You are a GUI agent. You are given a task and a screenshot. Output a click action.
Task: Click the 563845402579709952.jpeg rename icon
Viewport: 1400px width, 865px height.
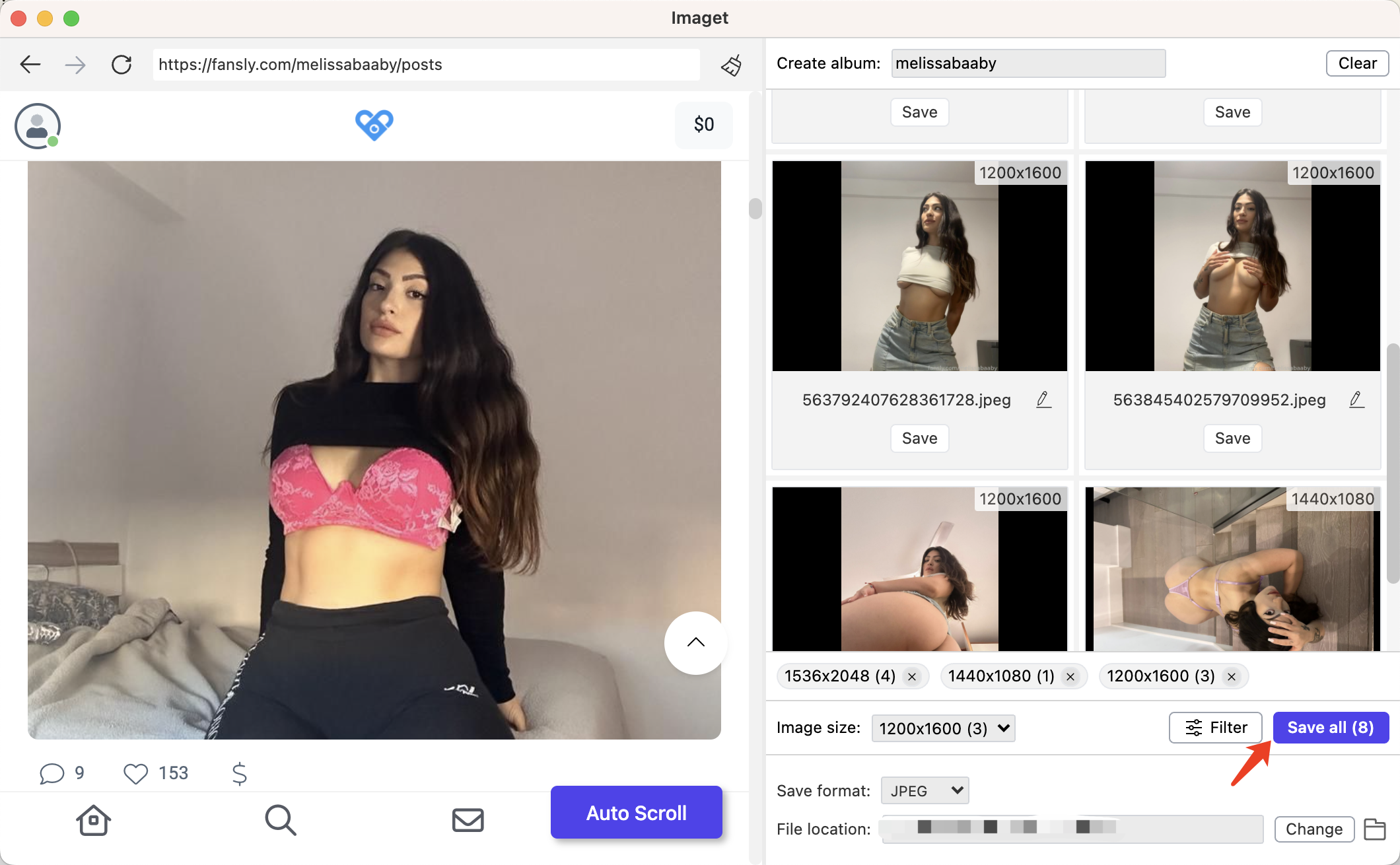tap(1357, 400)
